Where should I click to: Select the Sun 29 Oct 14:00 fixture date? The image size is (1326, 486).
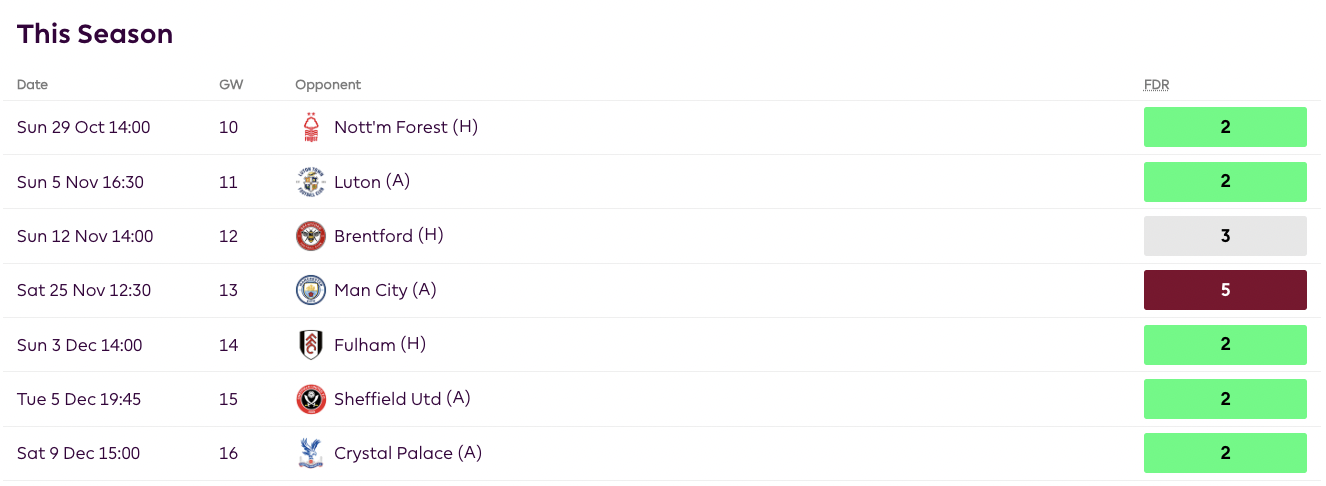click(84, 128)
